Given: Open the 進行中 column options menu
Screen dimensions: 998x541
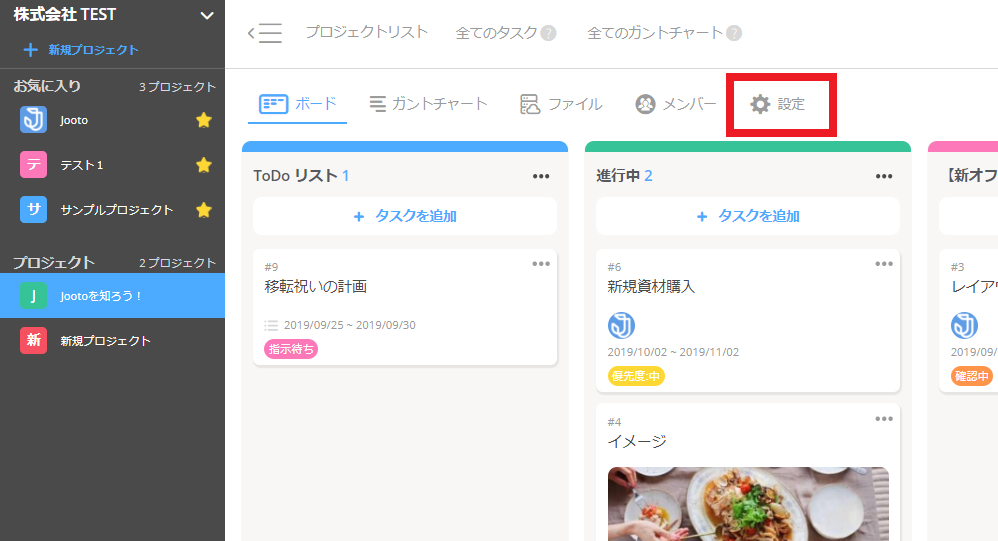Looking at the screenshot, I should [884, 176].
